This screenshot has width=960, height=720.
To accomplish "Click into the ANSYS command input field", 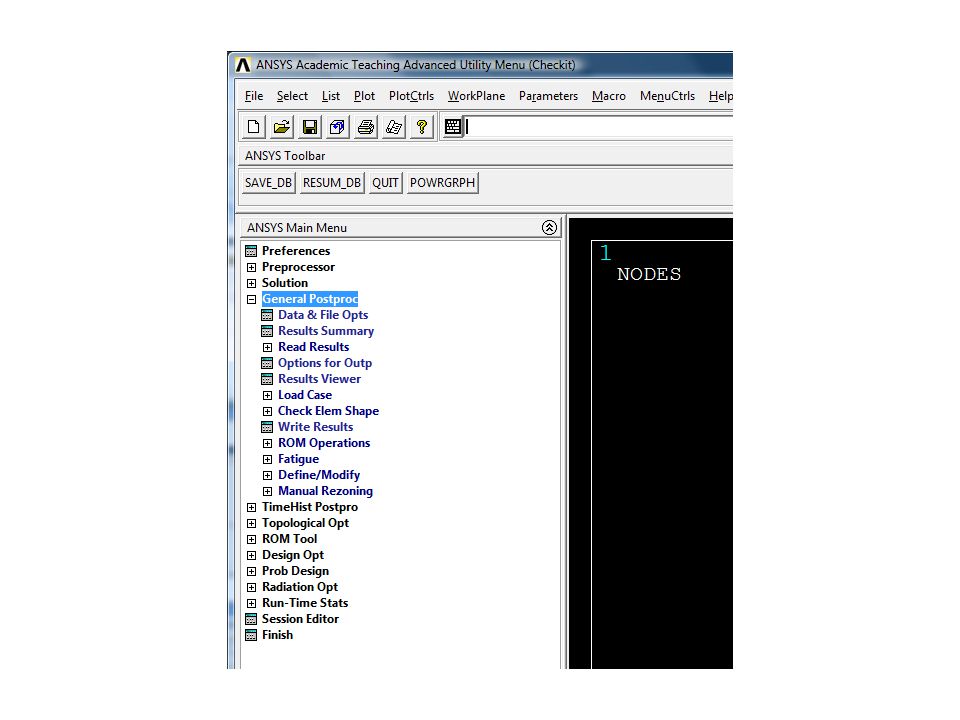I will 599,127.
